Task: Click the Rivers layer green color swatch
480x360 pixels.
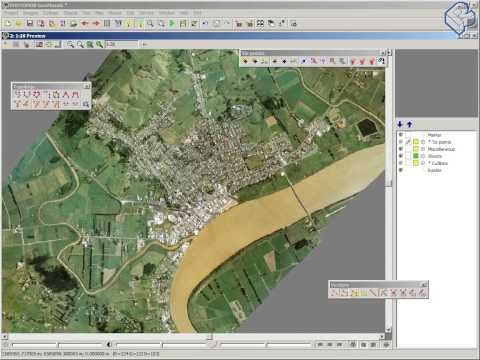Action: tap(416, 156)
